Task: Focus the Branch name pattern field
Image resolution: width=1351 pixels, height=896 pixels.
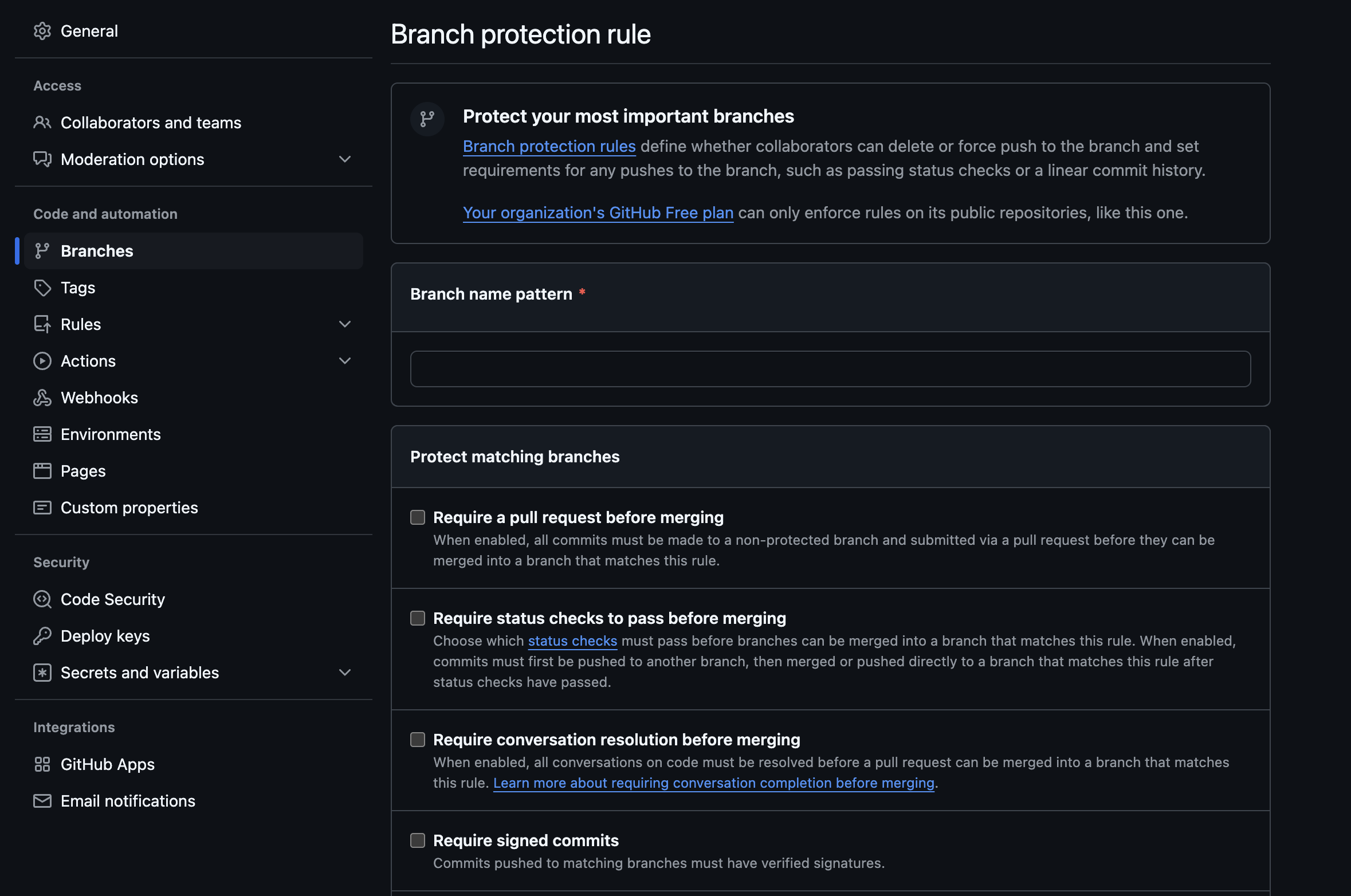Action: click(830, 369)
